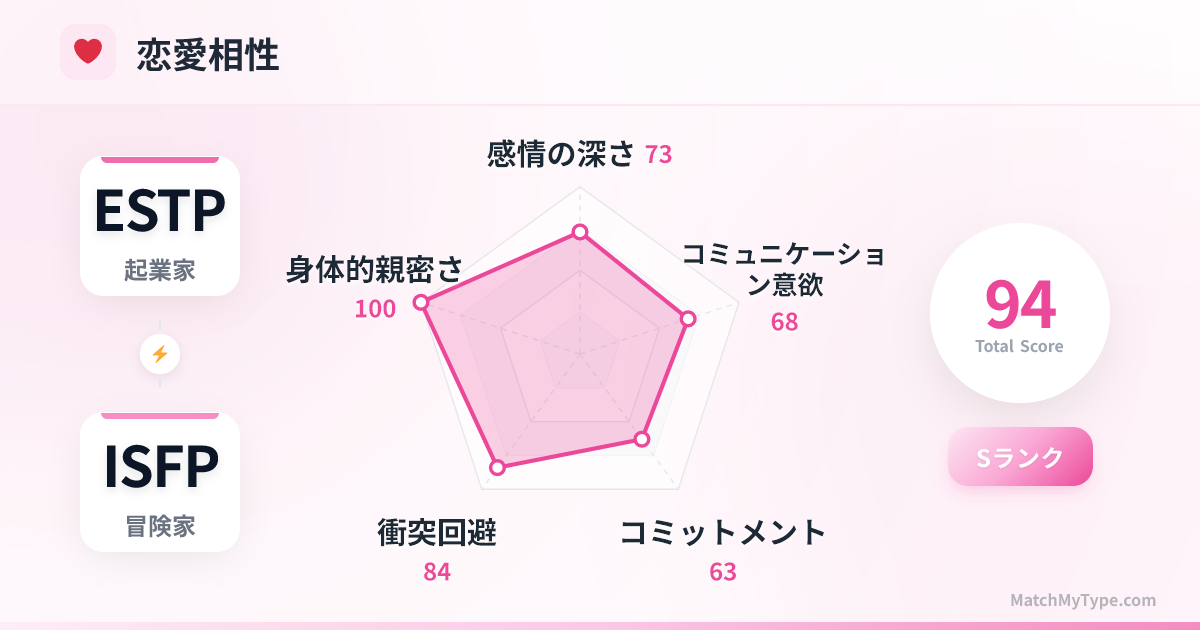Screen dimensions: 1200x630
Task: Click the 恋愛相性 heading
Action: coord(208,55)
